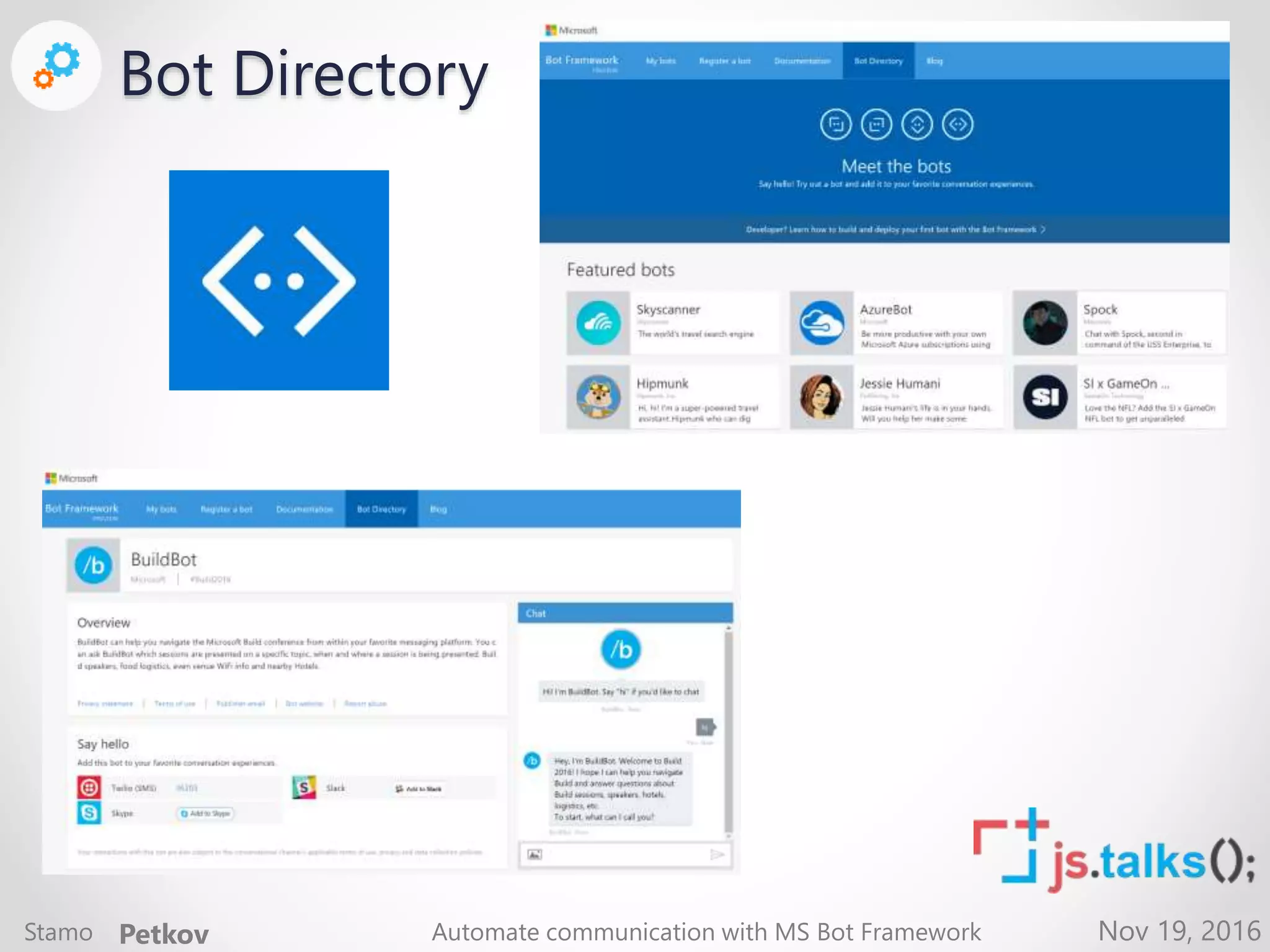This screenshot has width=1270, height=952.
Task: Click the send arrow in chat input
Action: pos(717,855)
